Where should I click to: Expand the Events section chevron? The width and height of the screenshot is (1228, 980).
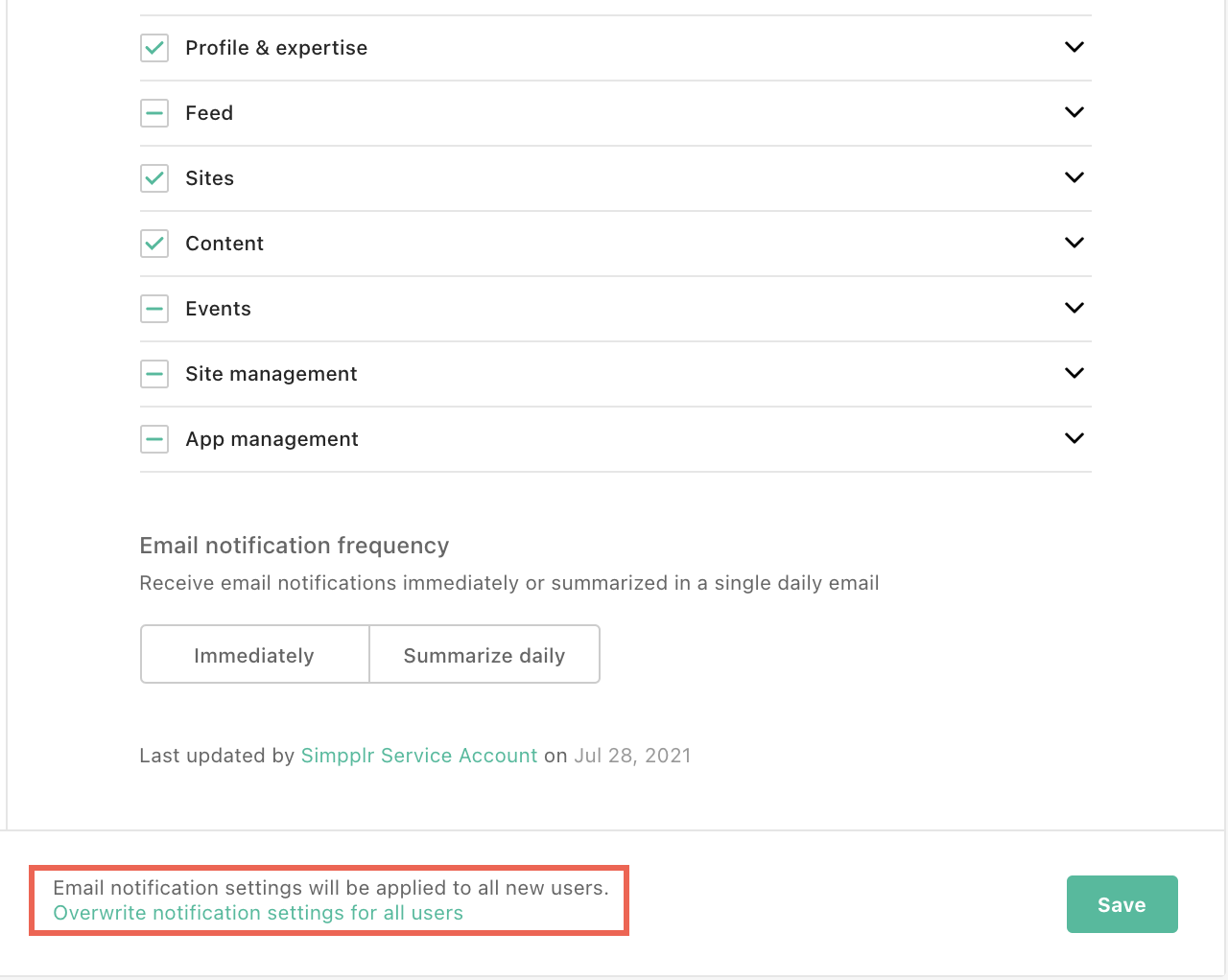coord(1074,308)
